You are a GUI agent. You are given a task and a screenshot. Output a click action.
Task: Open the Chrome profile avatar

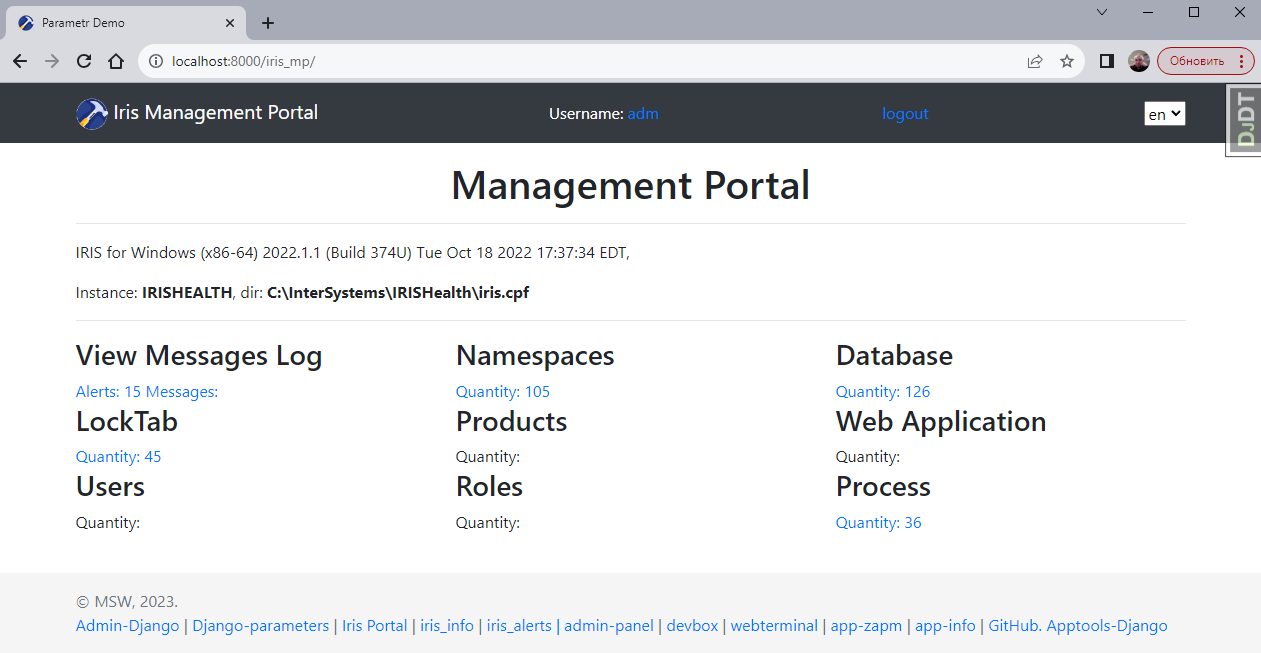[x=1139, y=61]
